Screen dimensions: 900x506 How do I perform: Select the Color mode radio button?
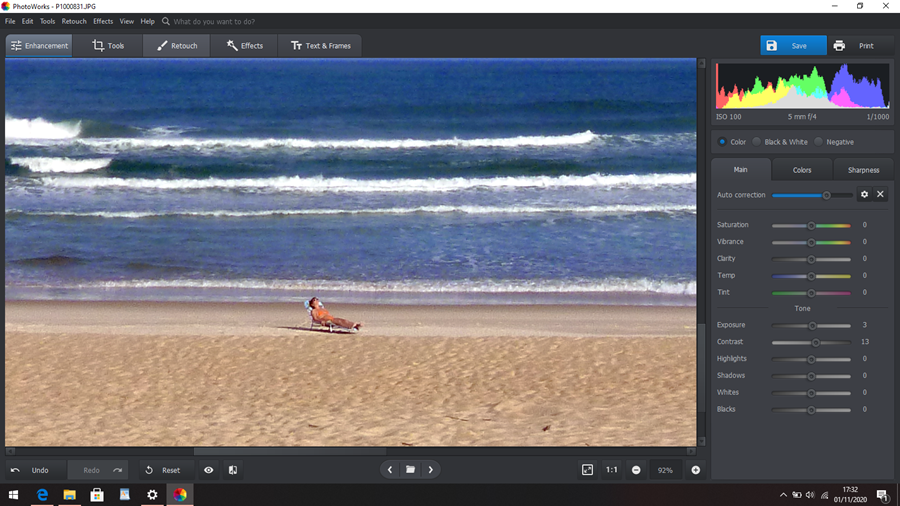coord(722,142)
